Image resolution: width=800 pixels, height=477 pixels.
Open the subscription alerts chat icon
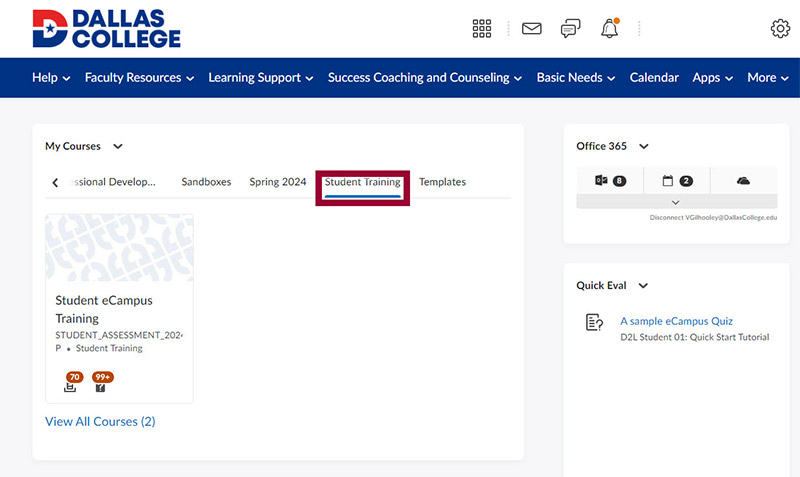coord(570,29)
